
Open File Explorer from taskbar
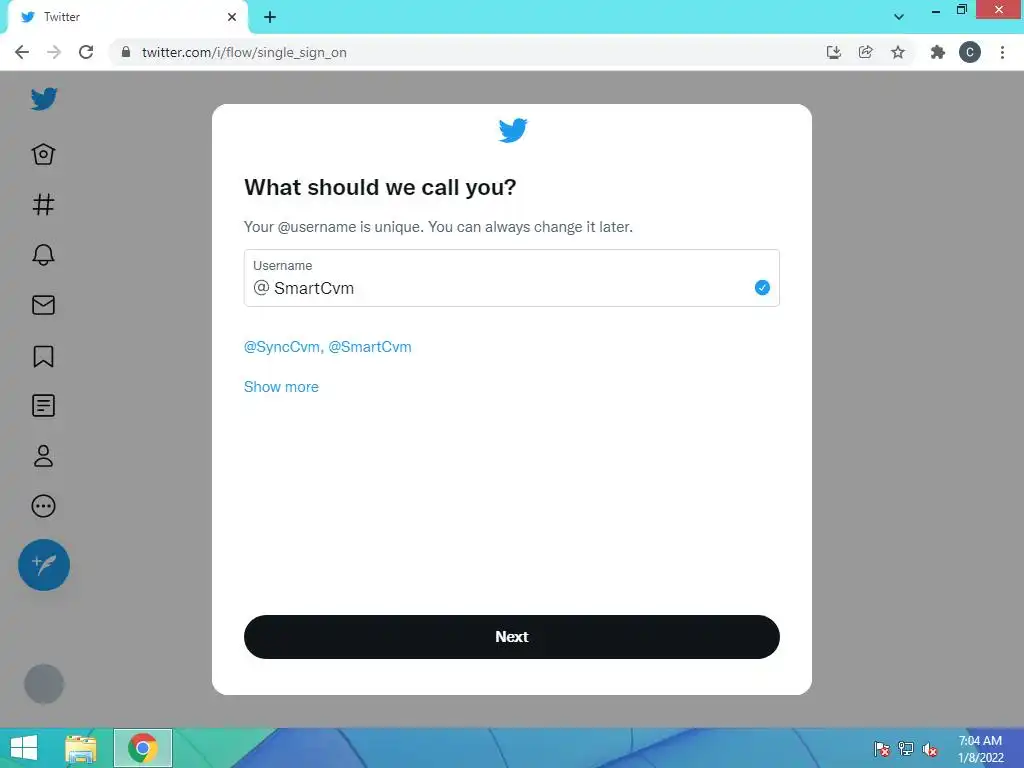[x=81, y=748]
